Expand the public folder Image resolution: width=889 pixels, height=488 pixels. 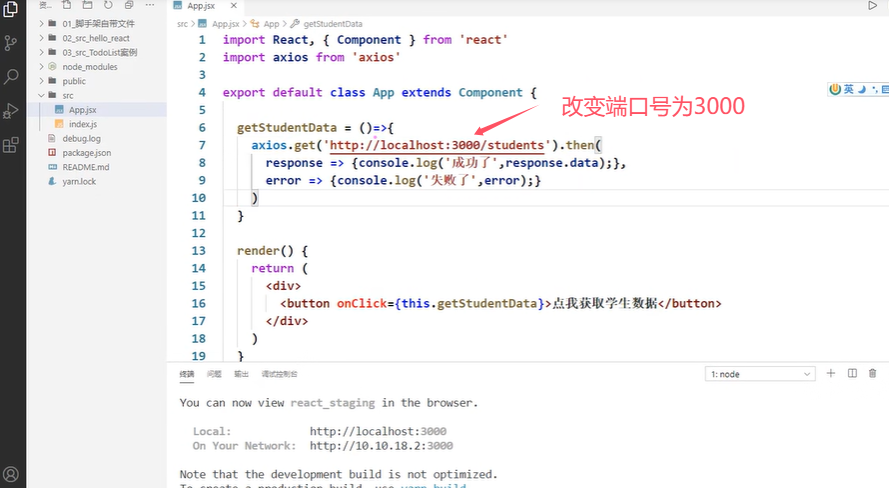click(x=96, y=81)
